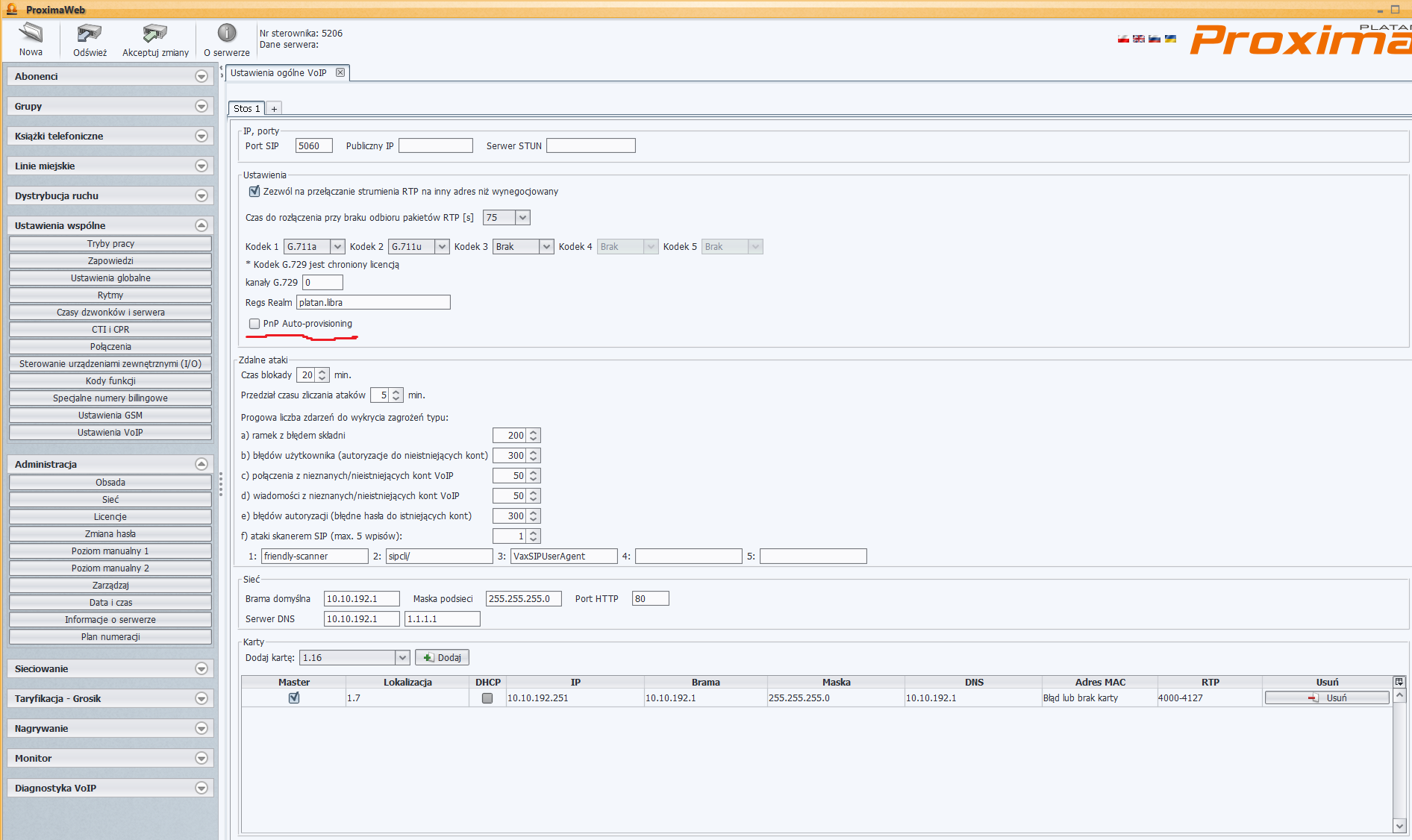Decrease wiadomości z nieznanych kont VoIP threshold
Screen dimensions: 1412x840
pyautogui.click(x=534, y=499)
